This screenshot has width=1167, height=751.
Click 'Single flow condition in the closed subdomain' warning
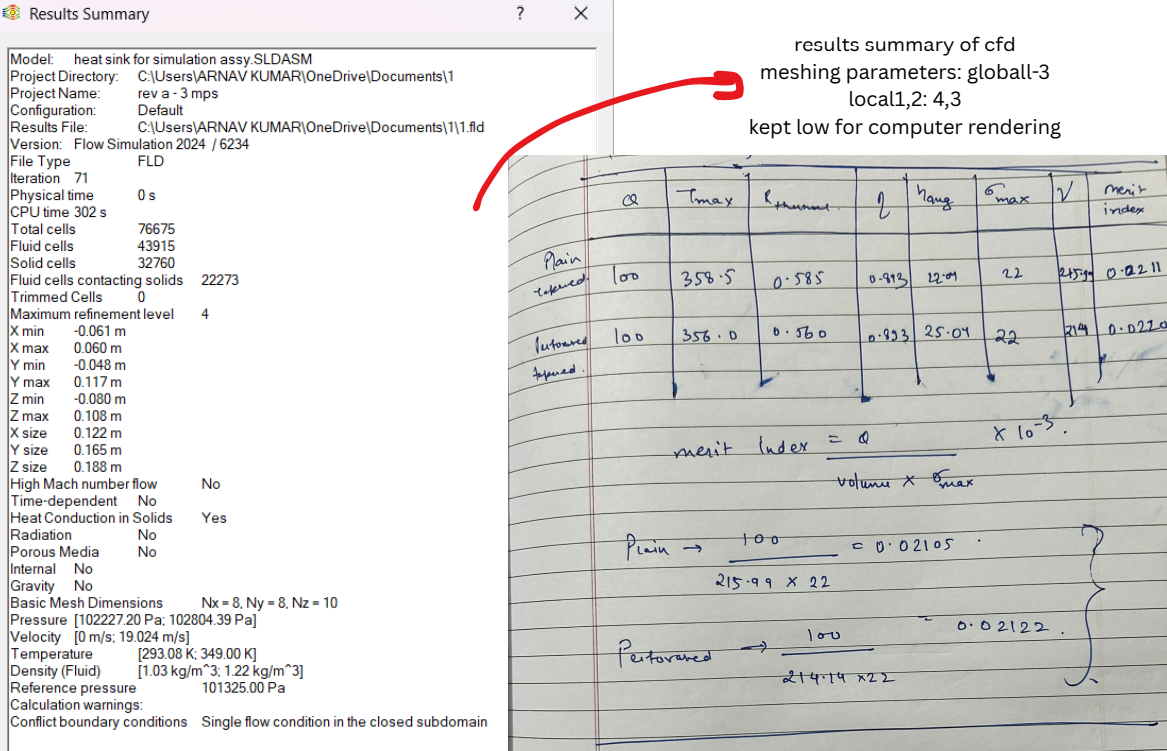(x=344, y=722)
